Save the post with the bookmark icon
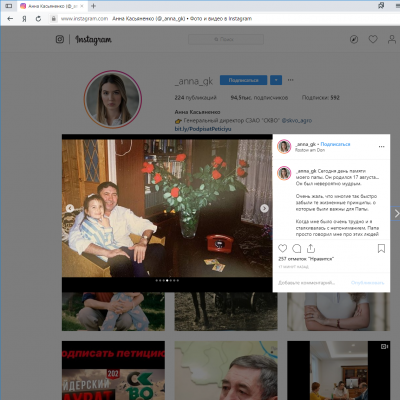The image size is (400, 400). point(381,248)
